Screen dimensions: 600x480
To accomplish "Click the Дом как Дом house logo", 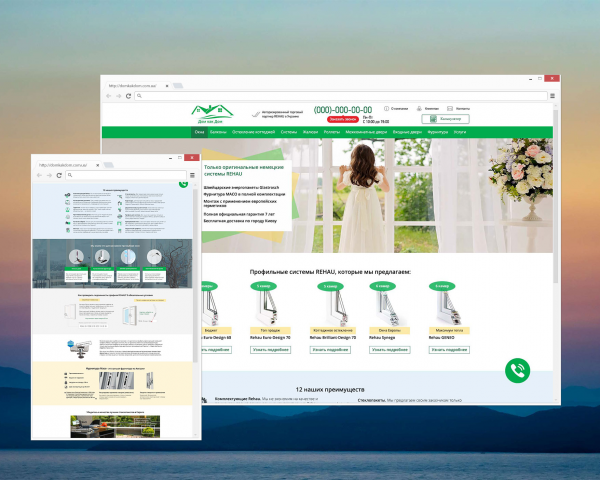I will pyautogui.click(x=212, y=114).
